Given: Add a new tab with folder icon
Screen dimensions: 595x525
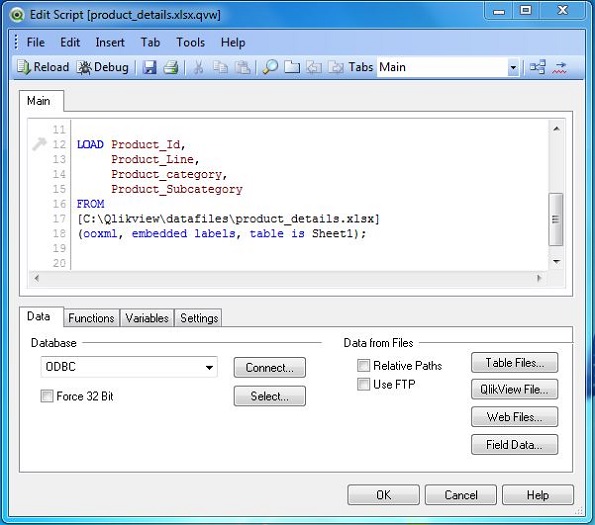Looking at the screenshot, I should pyautogui.click(x=292, y=68).
